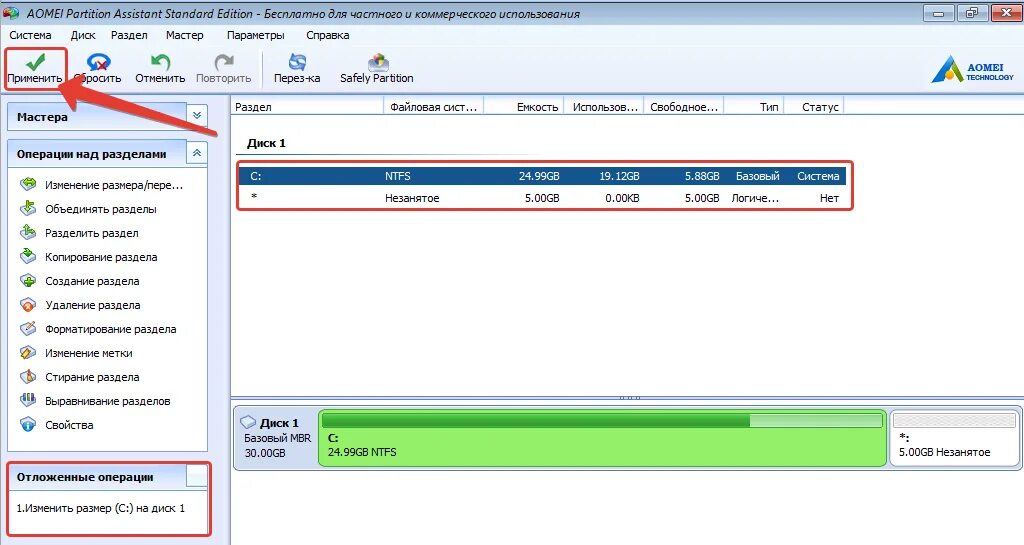Click the Повторить (Redo) arrow icon
This screenshot has height=545, width=1024.
pyautogui.click(x=224, y=62)
